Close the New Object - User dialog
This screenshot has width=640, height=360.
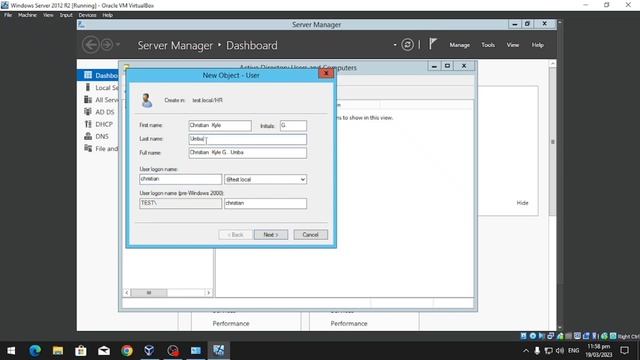[x=326, y=73]
